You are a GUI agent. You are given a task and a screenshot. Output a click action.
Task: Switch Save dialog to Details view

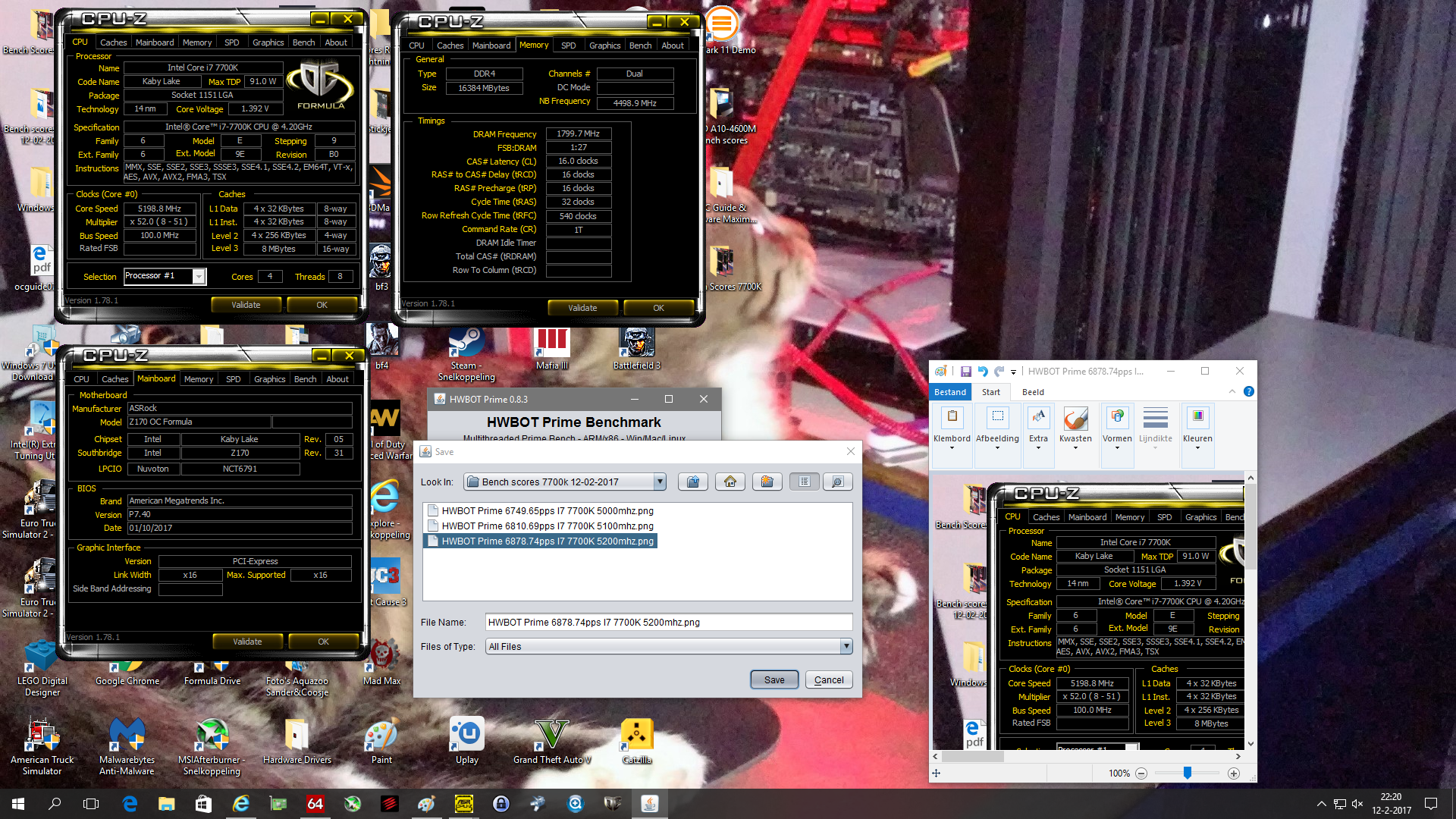(x=837, y=482)
